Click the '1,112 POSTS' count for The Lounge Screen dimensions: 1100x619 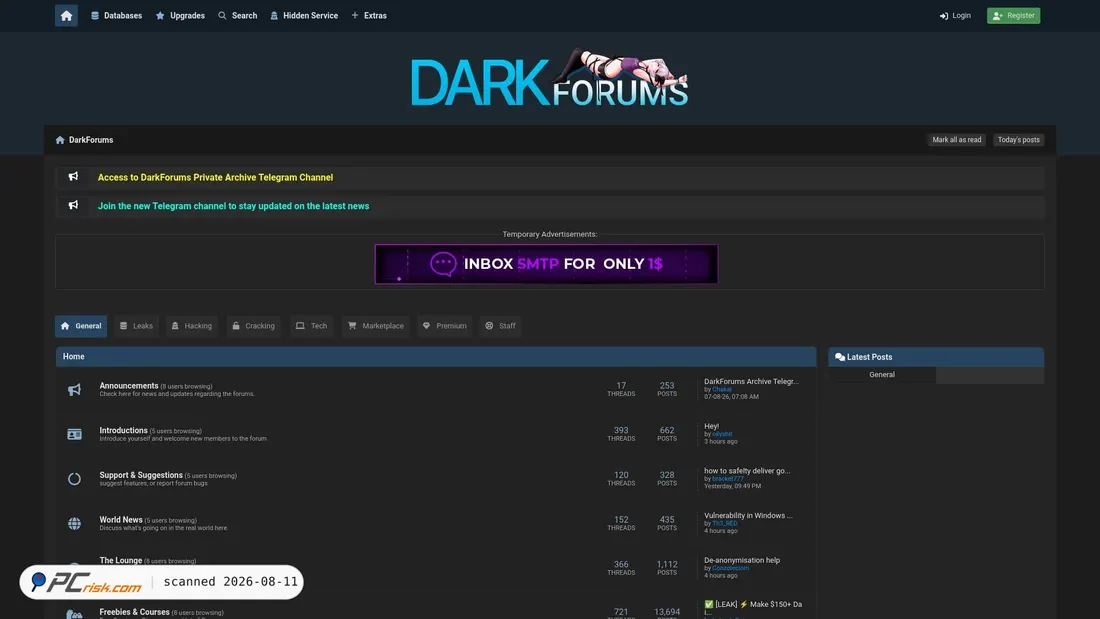(x=666, y=568)
